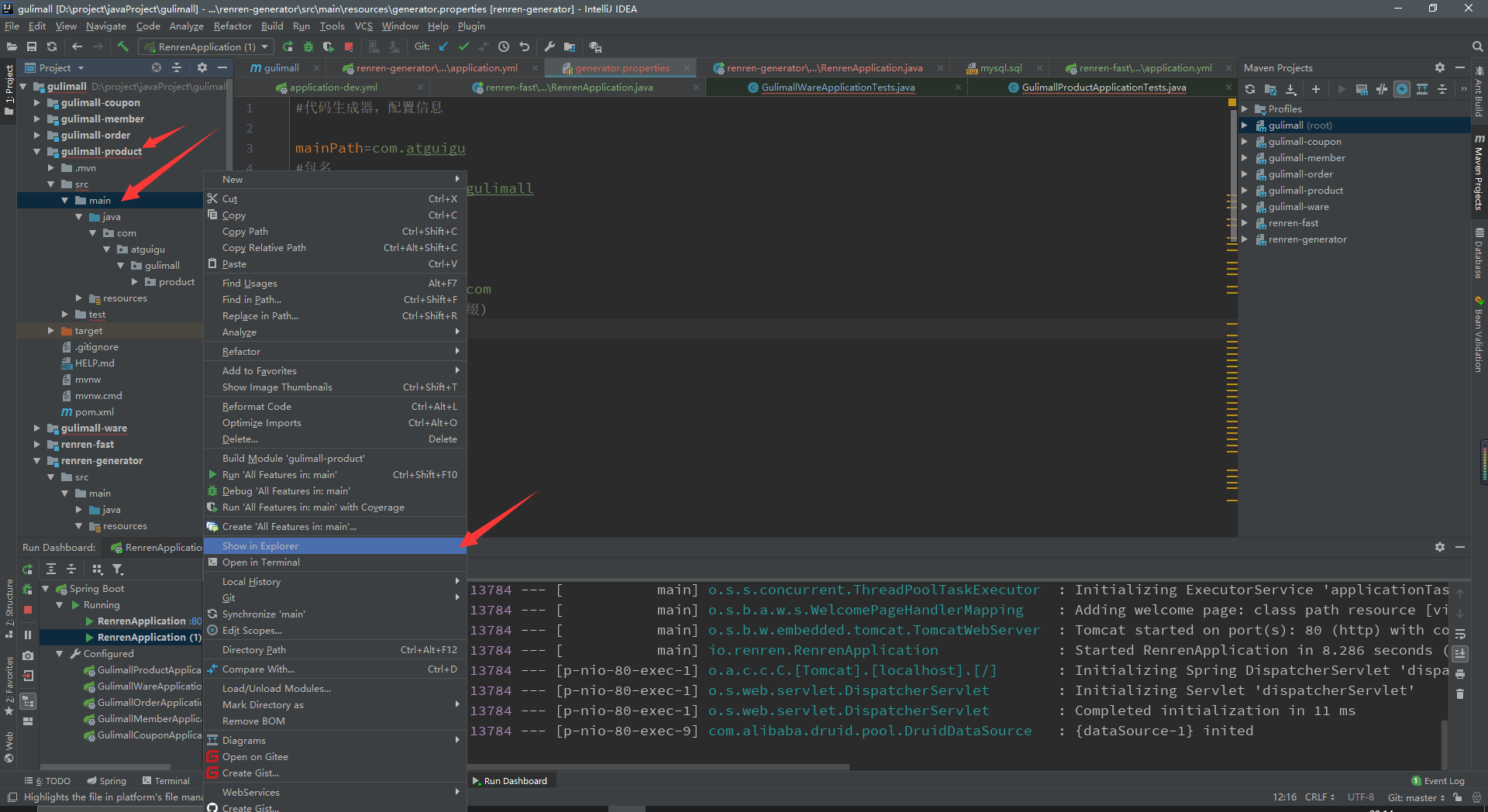Click Run Dashboard filter funnel icon

coord(118,569)
